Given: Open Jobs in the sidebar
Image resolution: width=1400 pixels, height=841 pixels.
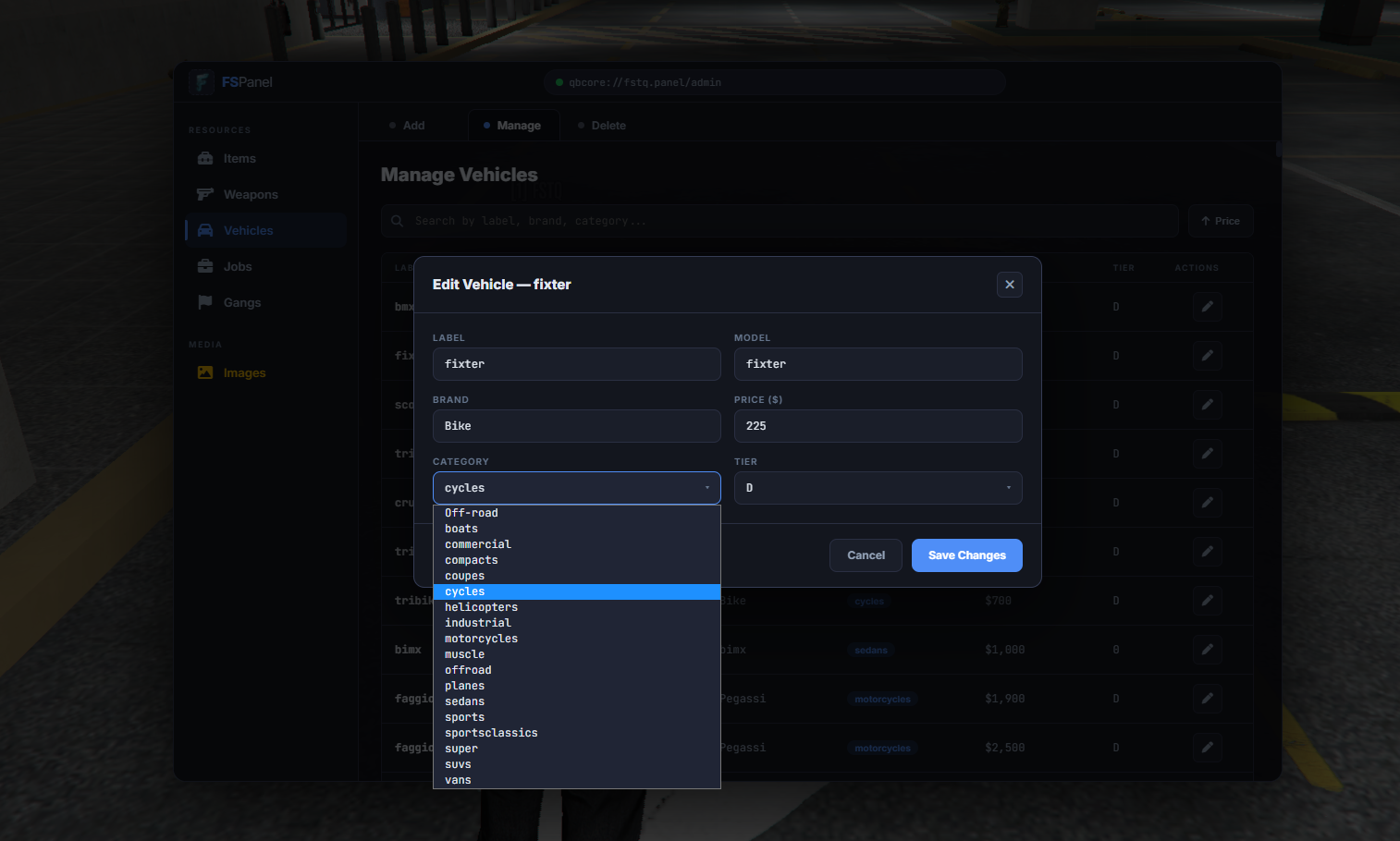Looking at the screenshot, I should click(265, 267).
